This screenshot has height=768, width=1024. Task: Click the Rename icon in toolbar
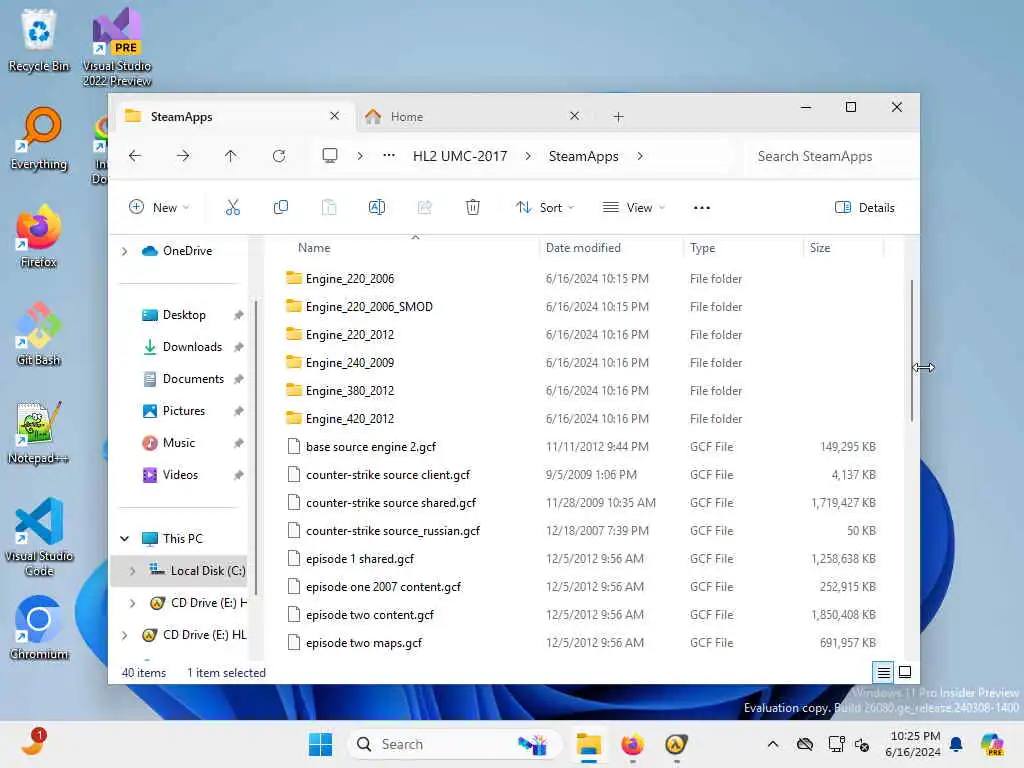pyautogui.click(x=377, y=208)
